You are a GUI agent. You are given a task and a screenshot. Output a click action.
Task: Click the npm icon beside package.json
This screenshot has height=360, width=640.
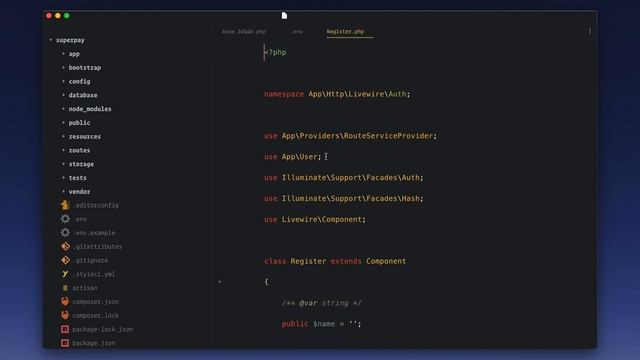point(65,343)
